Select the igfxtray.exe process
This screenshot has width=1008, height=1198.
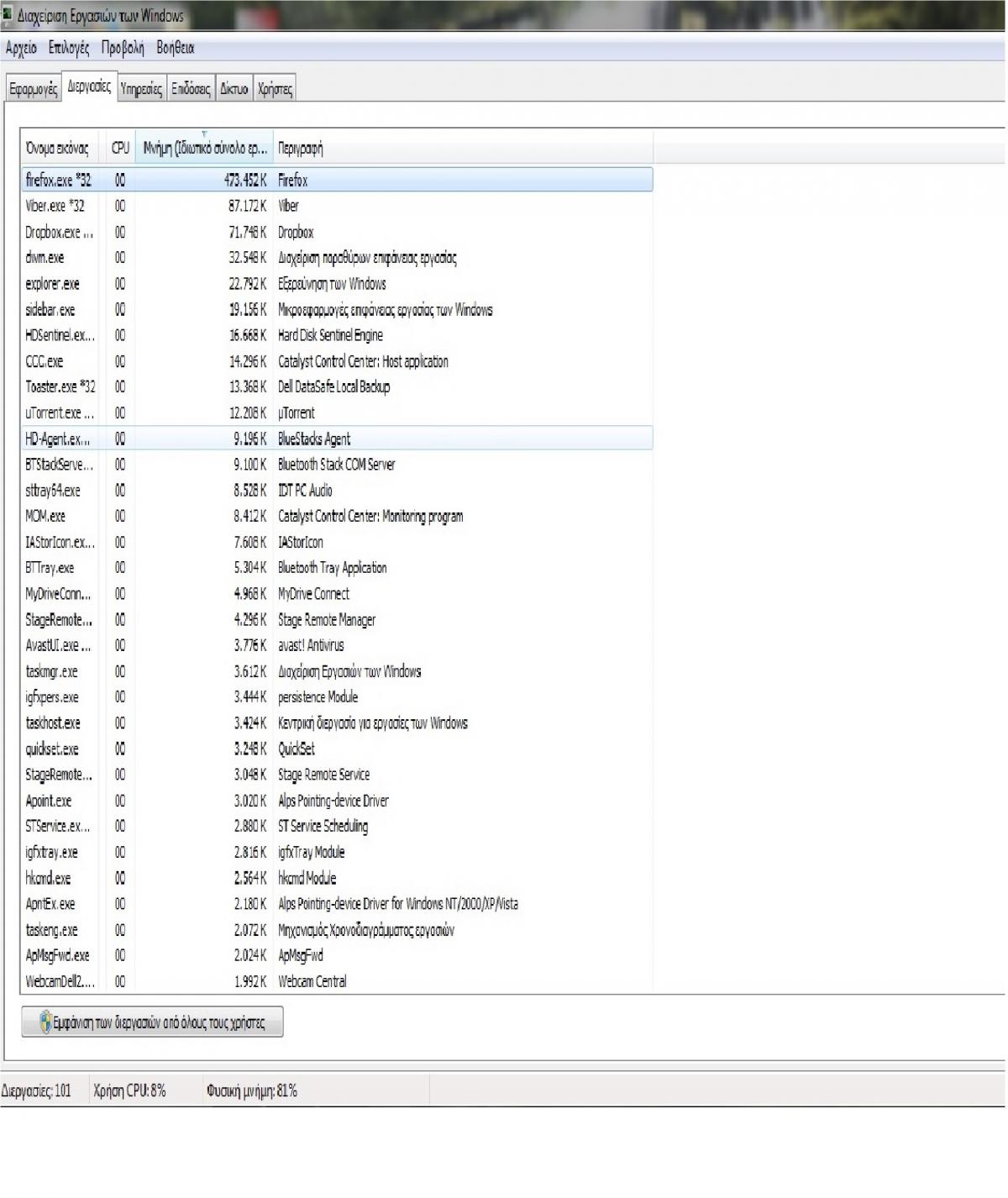(337, 853)
